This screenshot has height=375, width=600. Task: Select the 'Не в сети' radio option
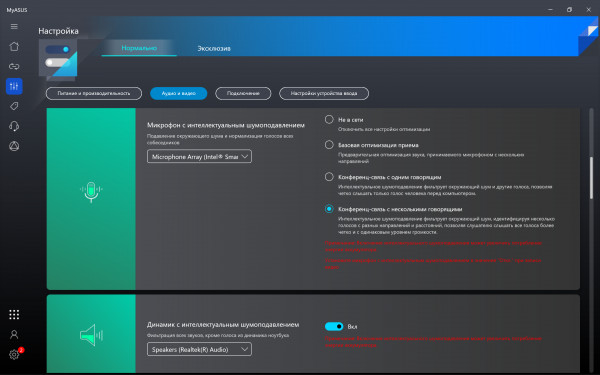[x=329, y=119]
